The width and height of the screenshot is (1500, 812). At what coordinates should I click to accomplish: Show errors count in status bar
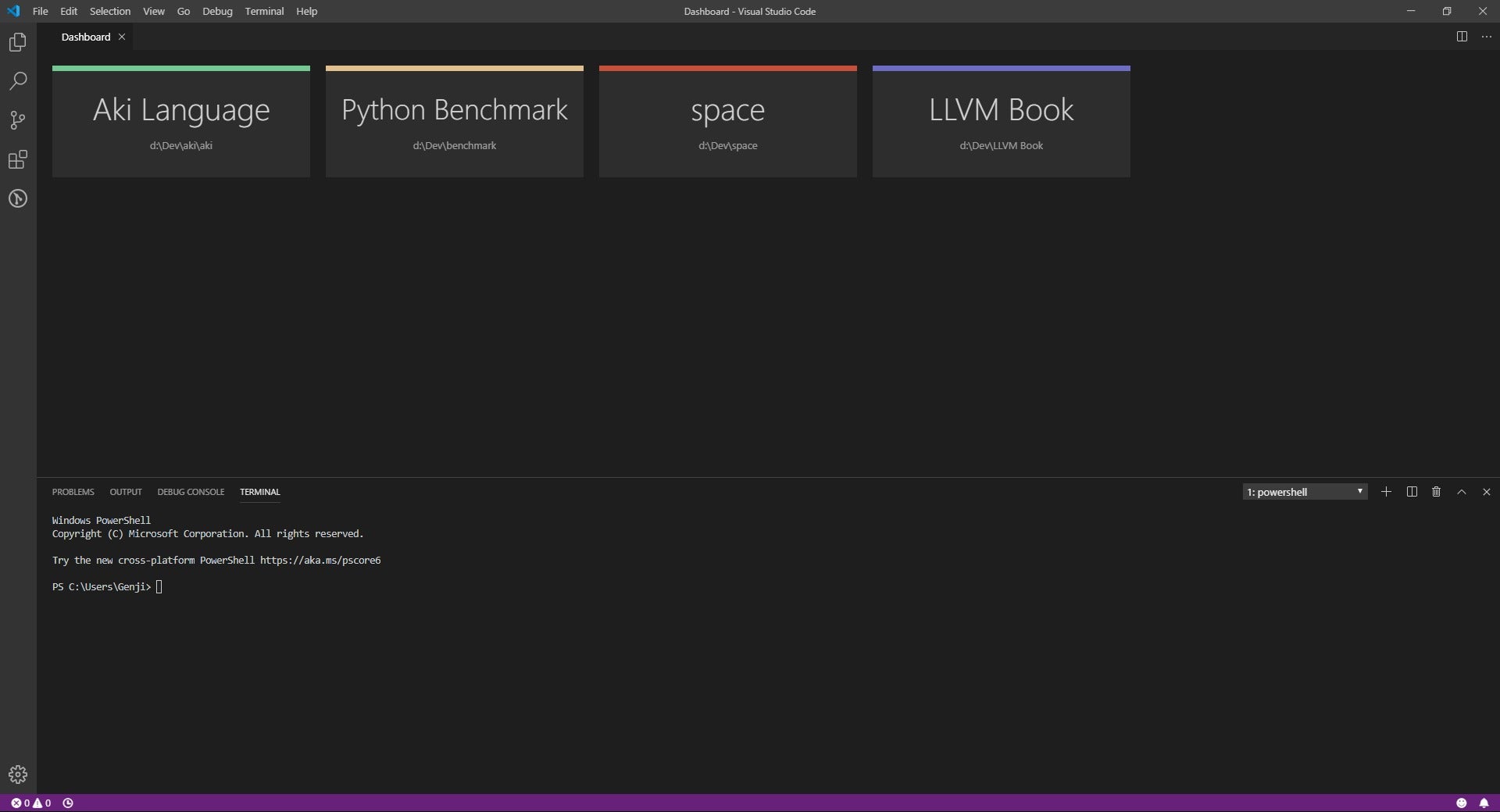[x=20, y=803]
